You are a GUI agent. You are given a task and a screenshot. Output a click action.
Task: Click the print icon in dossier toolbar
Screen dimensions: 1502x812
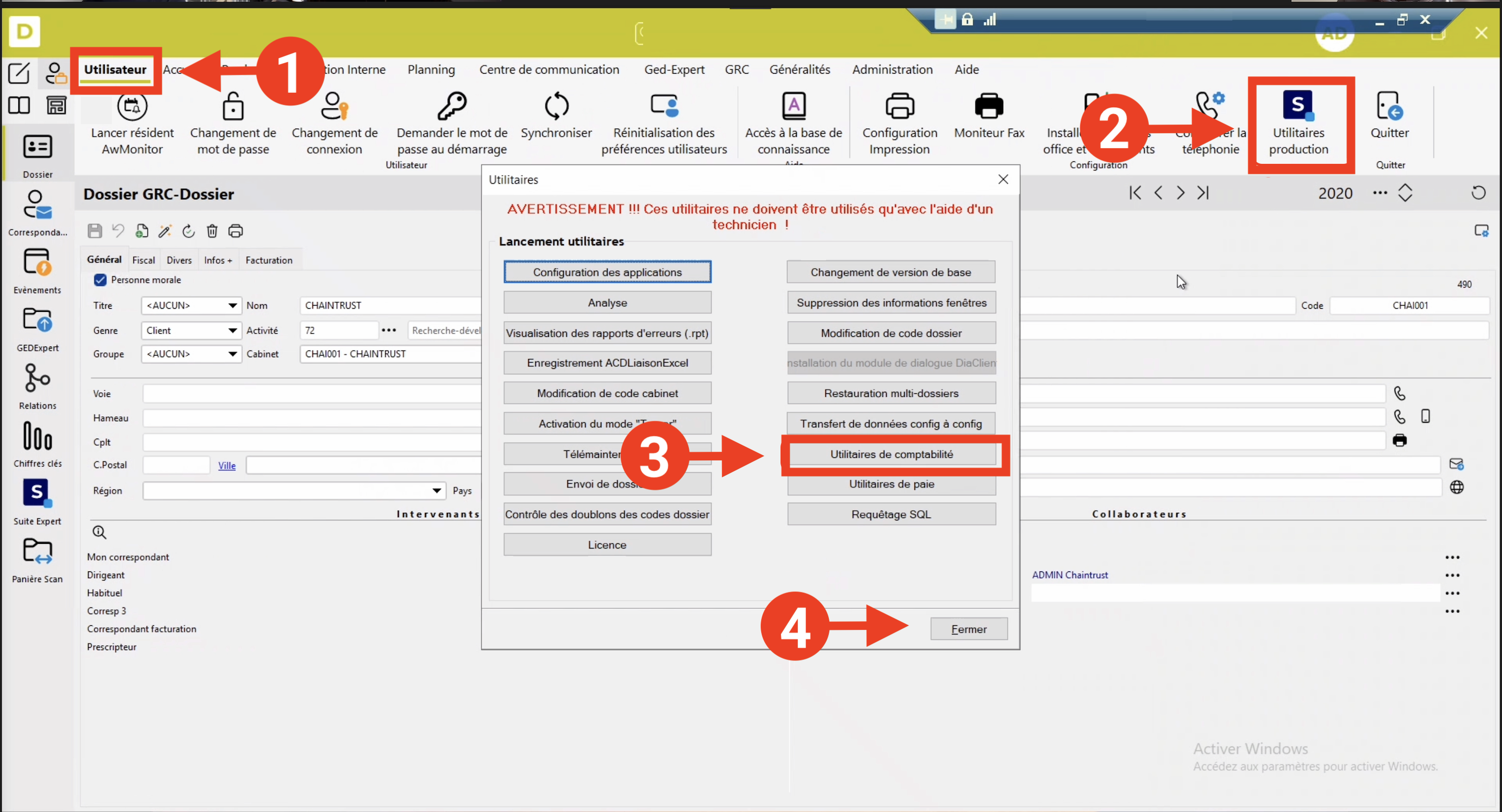point(236,231)
